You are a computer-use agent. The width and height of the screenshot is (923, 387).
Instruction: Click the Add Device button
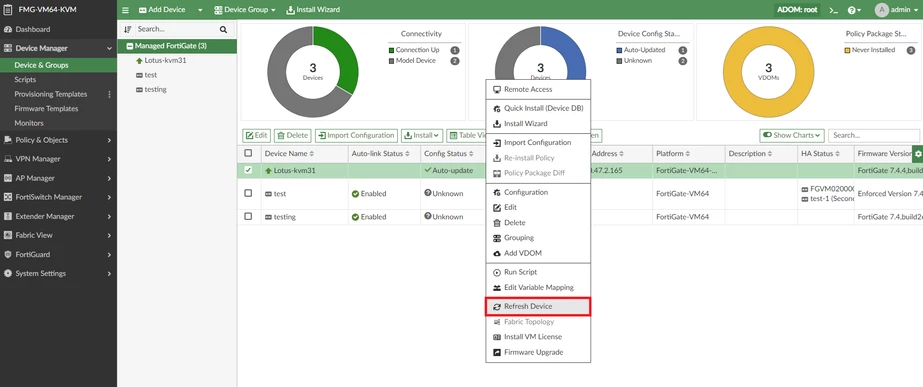[x=162, y=10]
